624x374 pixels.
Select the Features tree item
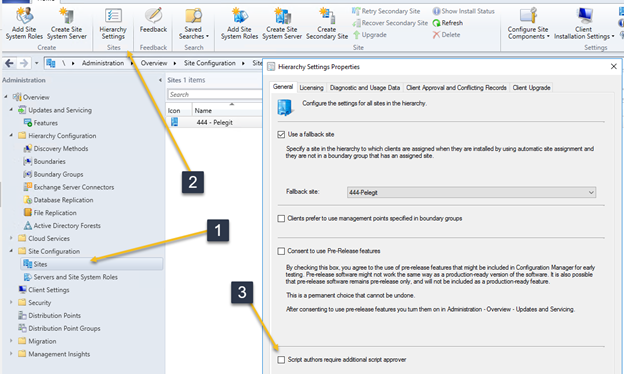click(45, 123)
